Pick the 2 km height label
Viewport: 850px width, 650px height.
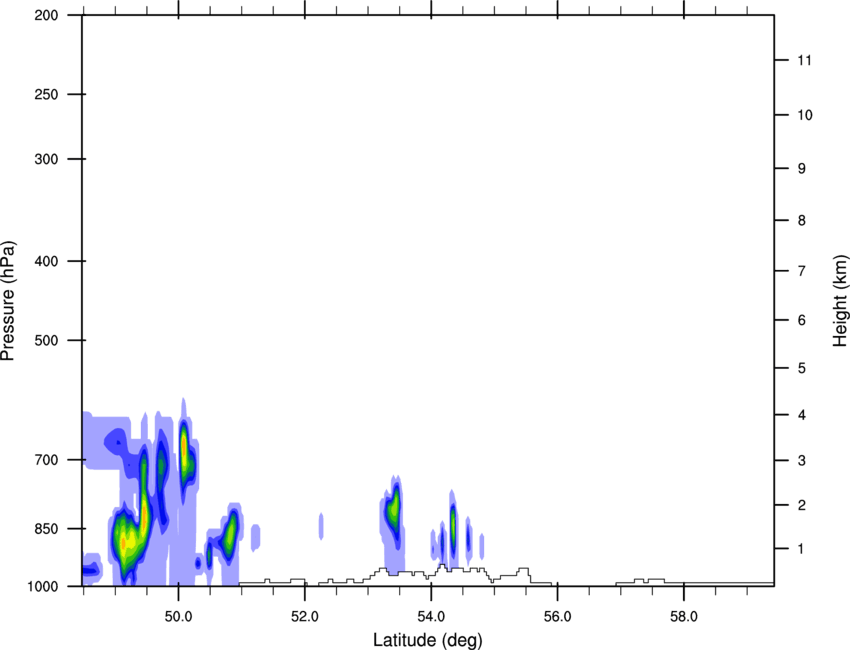tap(802, 505)
